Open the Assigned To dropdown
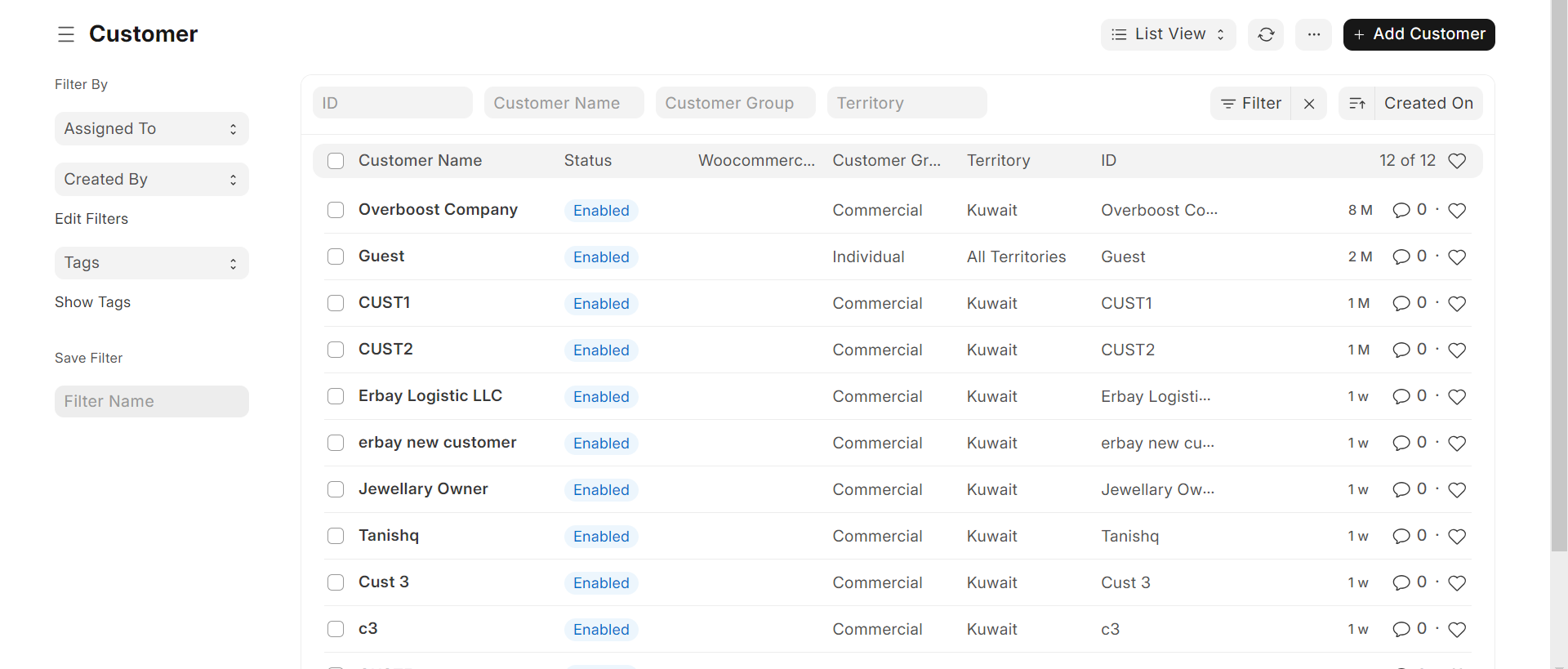The image size is (1568, 669). click(152, 129)
